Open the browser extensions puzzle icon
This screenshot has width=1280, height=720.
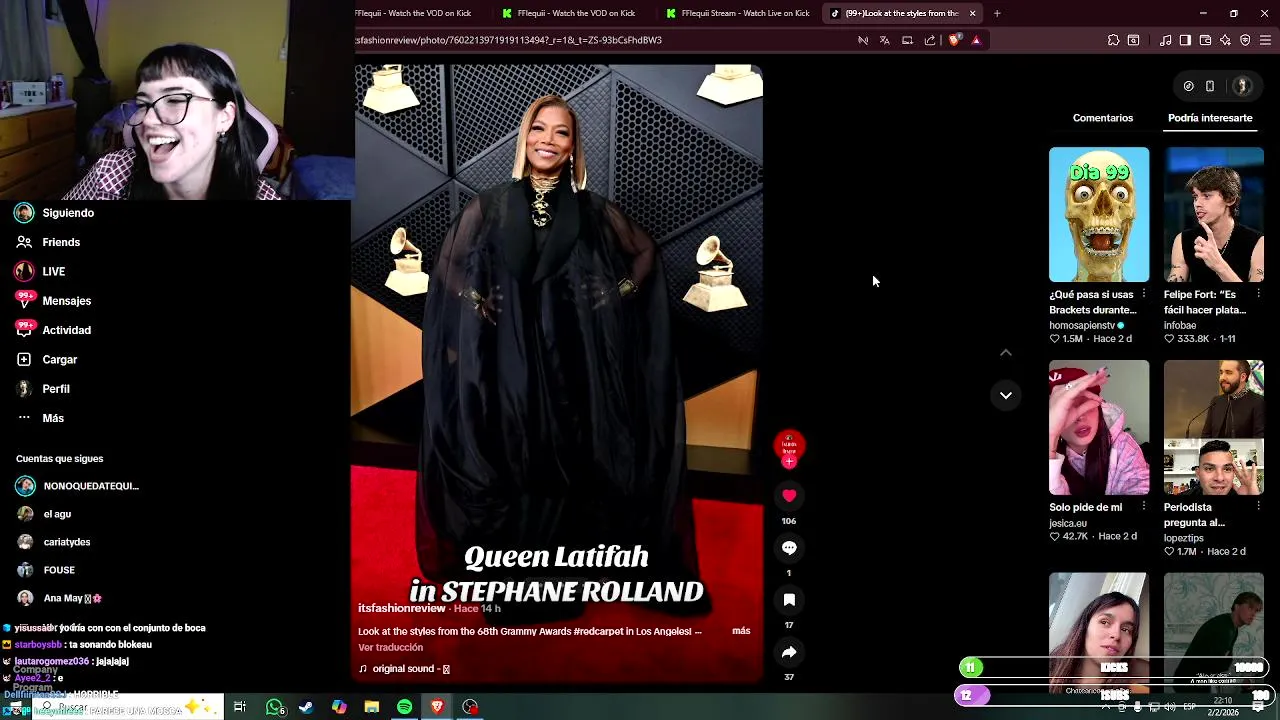1113,40
